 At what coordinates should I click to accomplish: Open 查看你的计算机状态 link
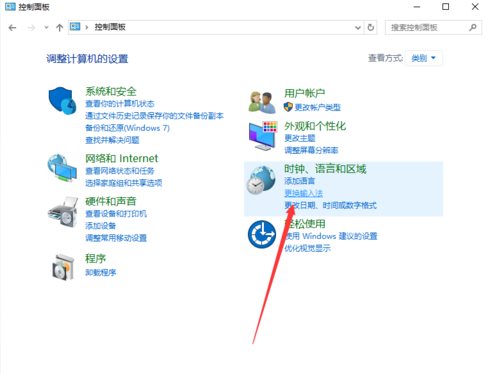[x=120, y=104]
